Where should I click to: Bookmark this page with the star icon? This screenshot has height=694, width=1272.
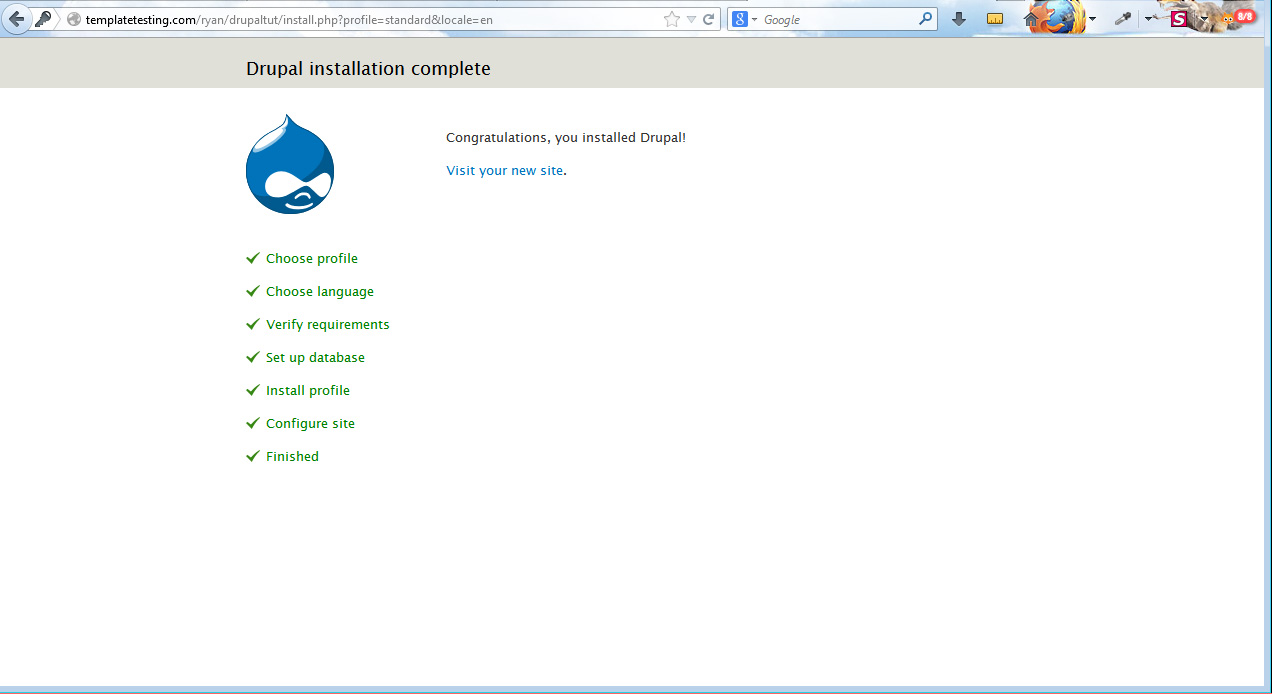[672, 19]
